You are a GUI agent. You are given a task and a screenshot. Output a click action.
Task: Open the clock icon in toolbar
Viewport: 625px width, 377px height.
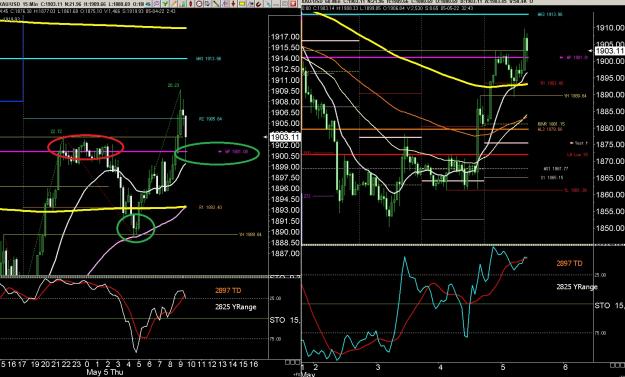(x=199, y=4)
